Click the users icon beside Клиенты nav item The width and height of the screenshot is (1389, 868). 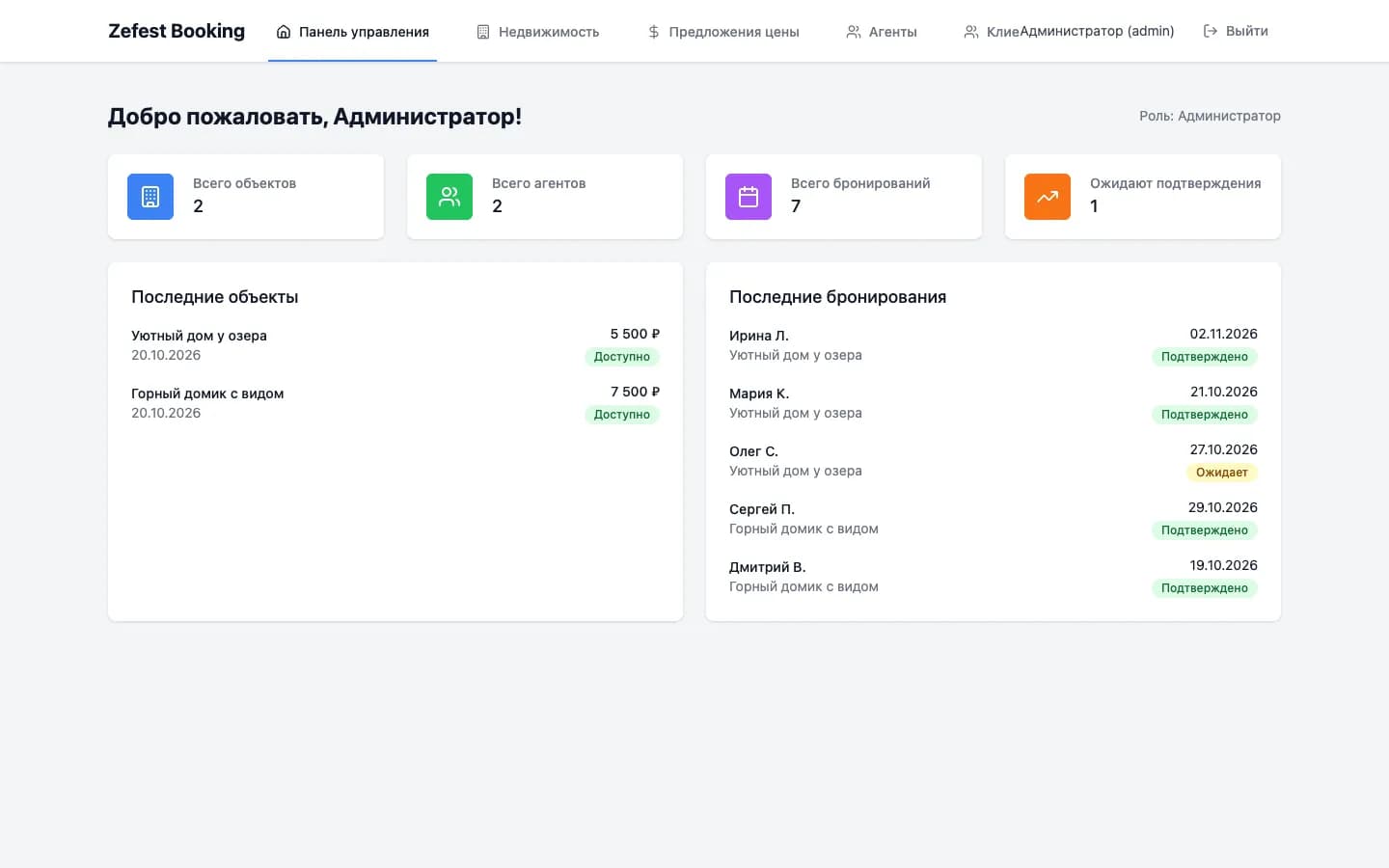pos(971,32)
